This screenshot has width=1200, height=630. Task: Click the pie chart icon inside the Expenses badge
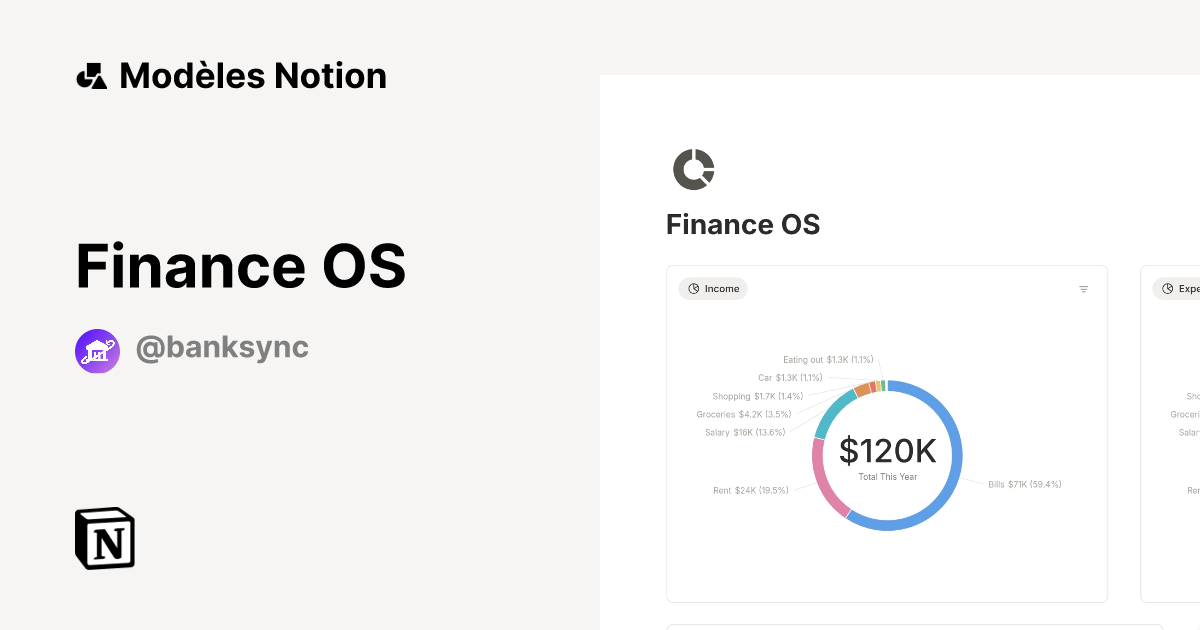pos(1166,288)
